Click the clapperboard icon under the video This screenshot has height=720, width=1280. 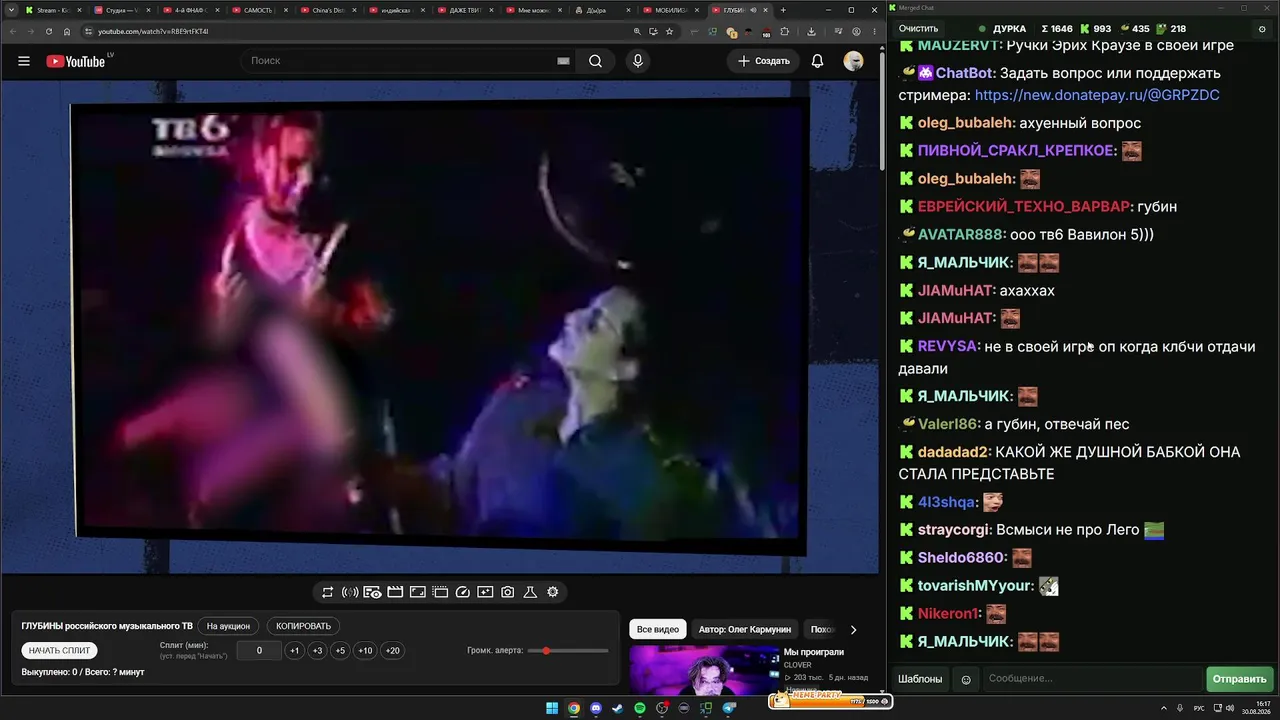click(395, 592)
